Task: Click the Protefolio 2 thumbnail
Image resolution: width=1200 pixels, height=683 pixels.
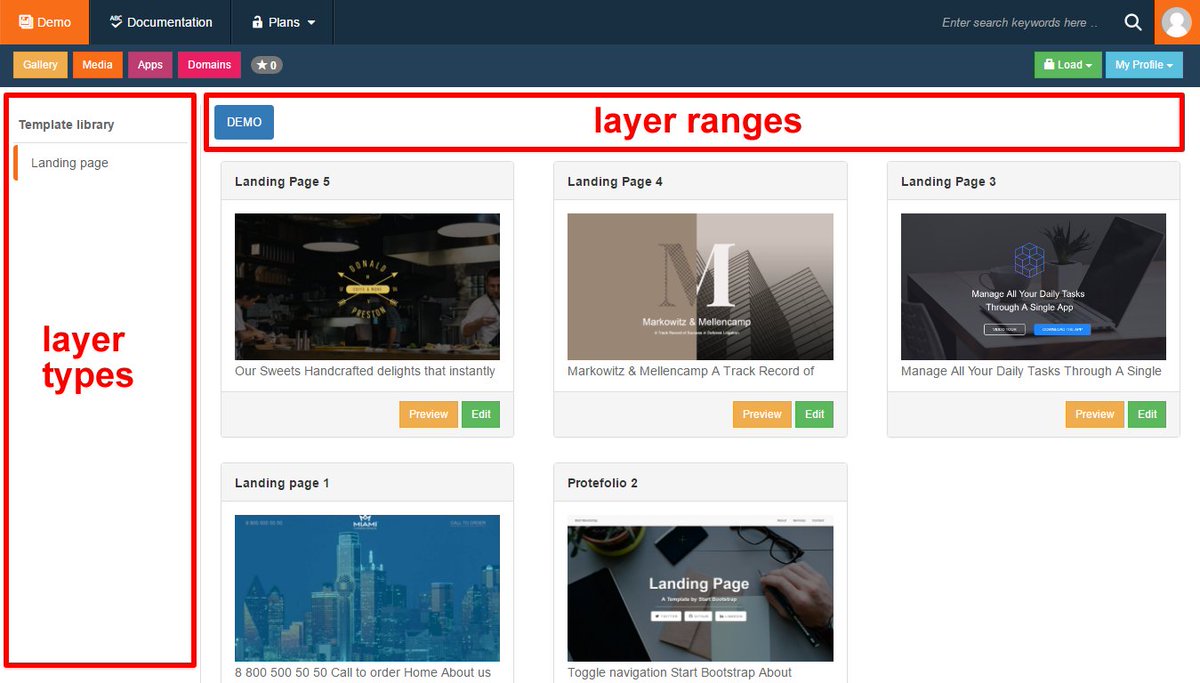Action: [x=700, y=588]
